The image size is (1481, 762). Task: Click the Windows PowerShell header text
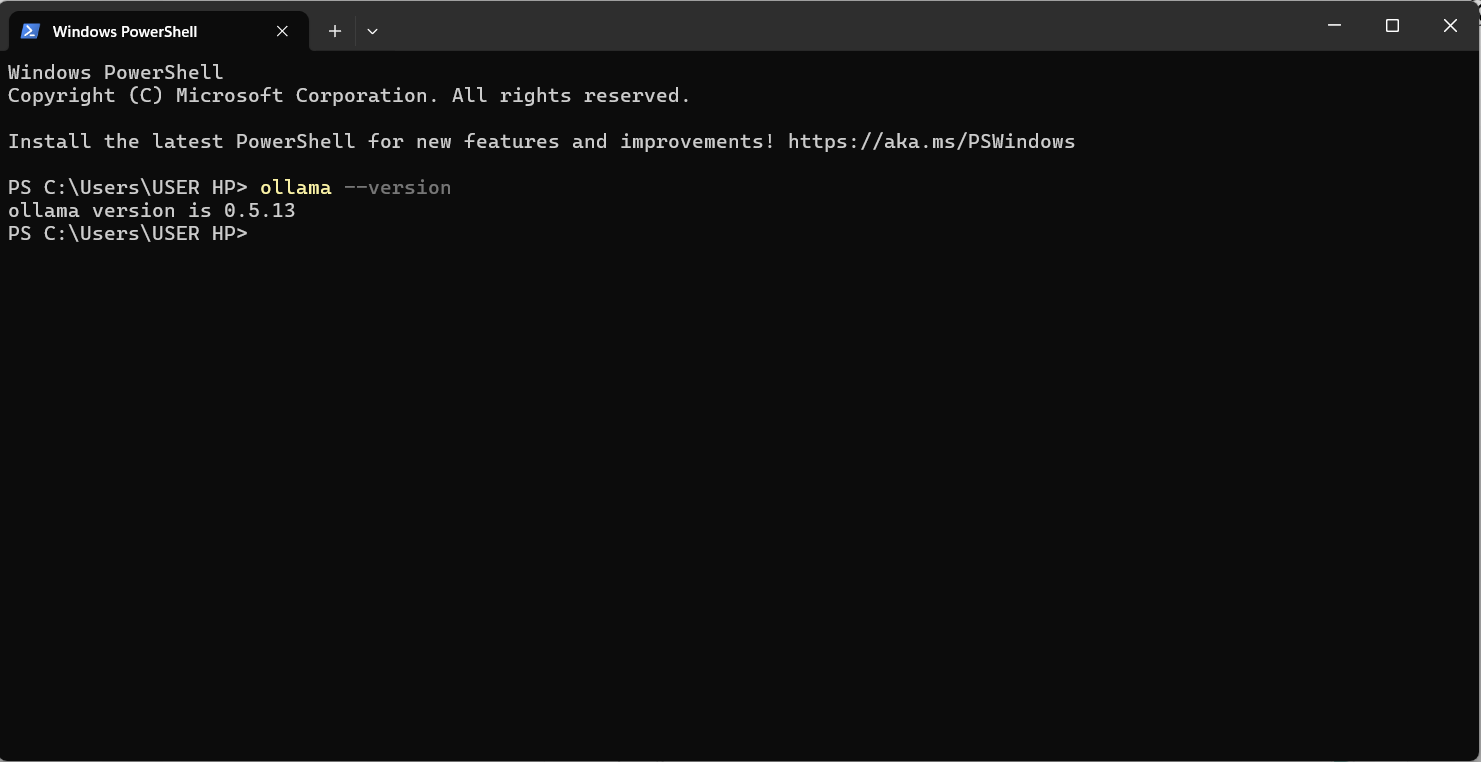pyautogui.click(x=115, y=71)
